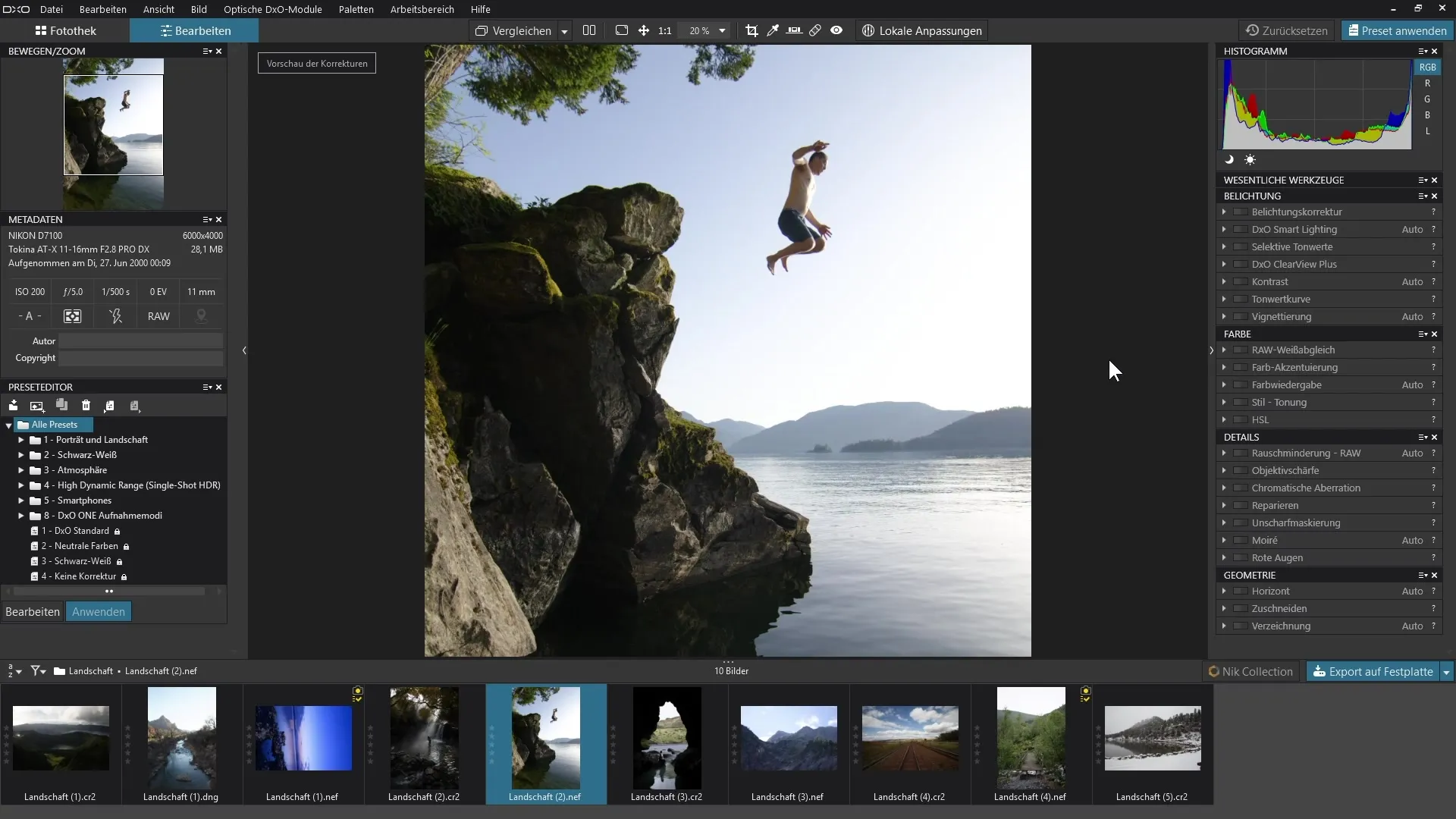Open Export auf Festplatte dropdown arrow
The width and height of the screenshot is (1456, 819).
pos(1446,672)
